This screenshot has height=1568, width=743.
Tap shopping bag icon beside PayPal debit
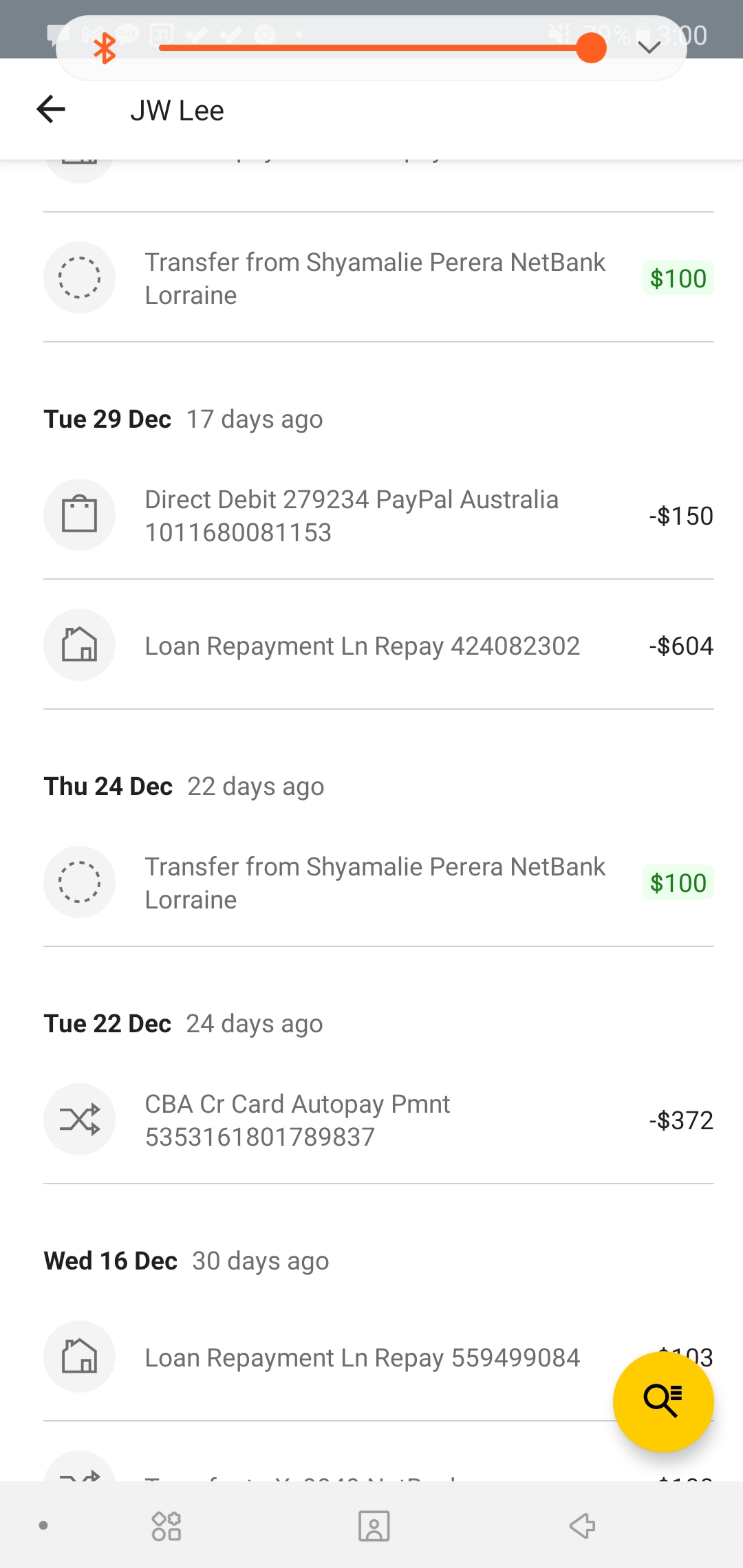(79, 514)
